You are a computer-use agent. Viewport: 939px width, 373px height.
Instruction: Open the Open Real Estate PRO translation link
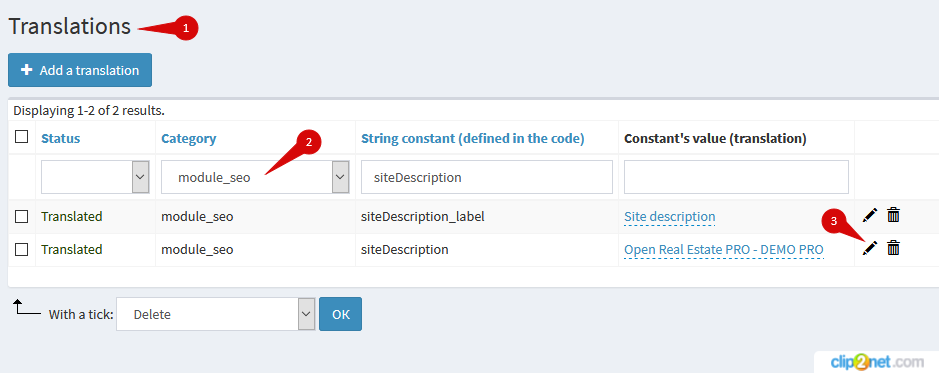(x=724, y=250)
